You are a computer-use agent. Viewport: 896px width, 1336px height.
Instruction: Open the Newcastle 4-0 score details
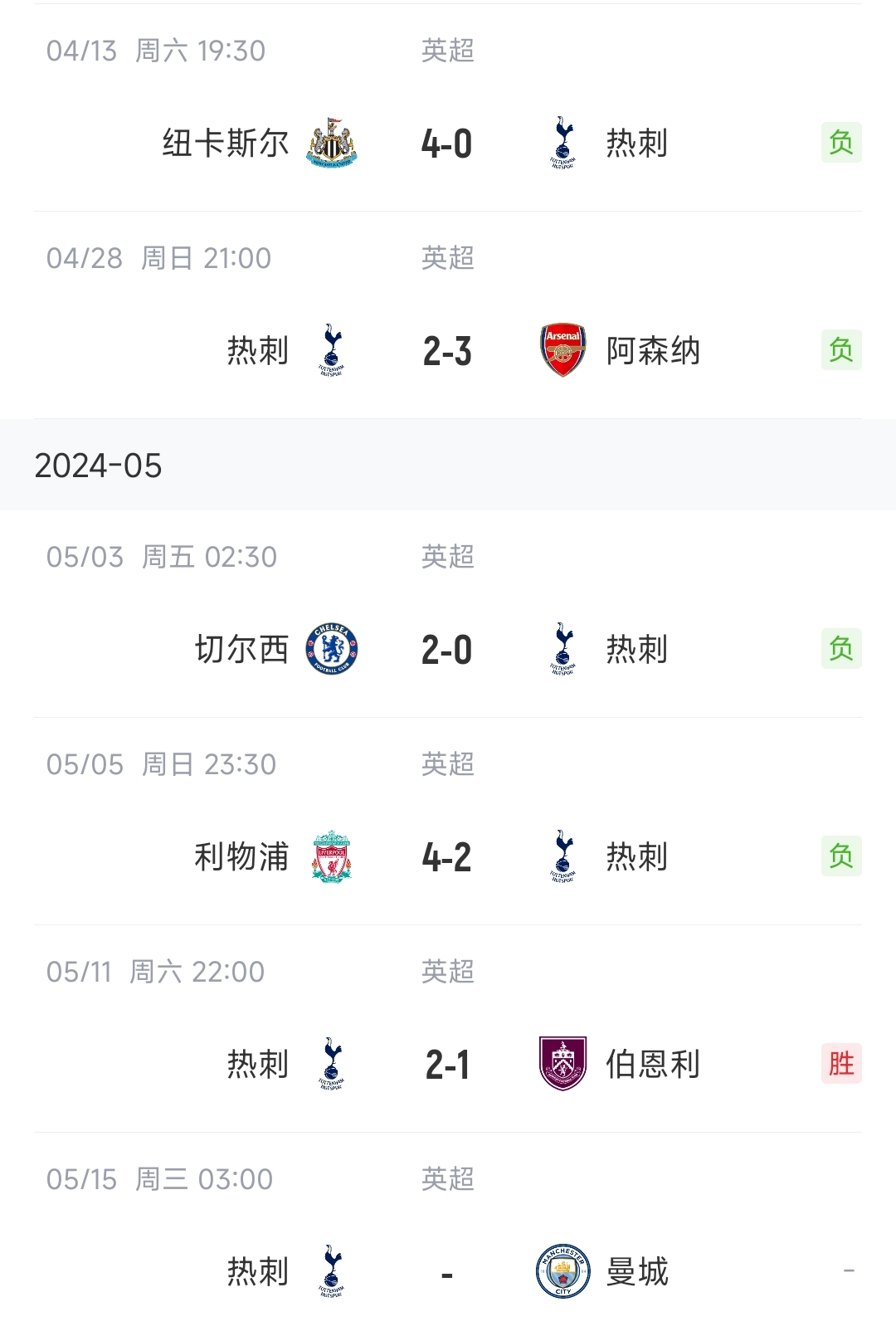pyautogui.click(x=447, y=144)
